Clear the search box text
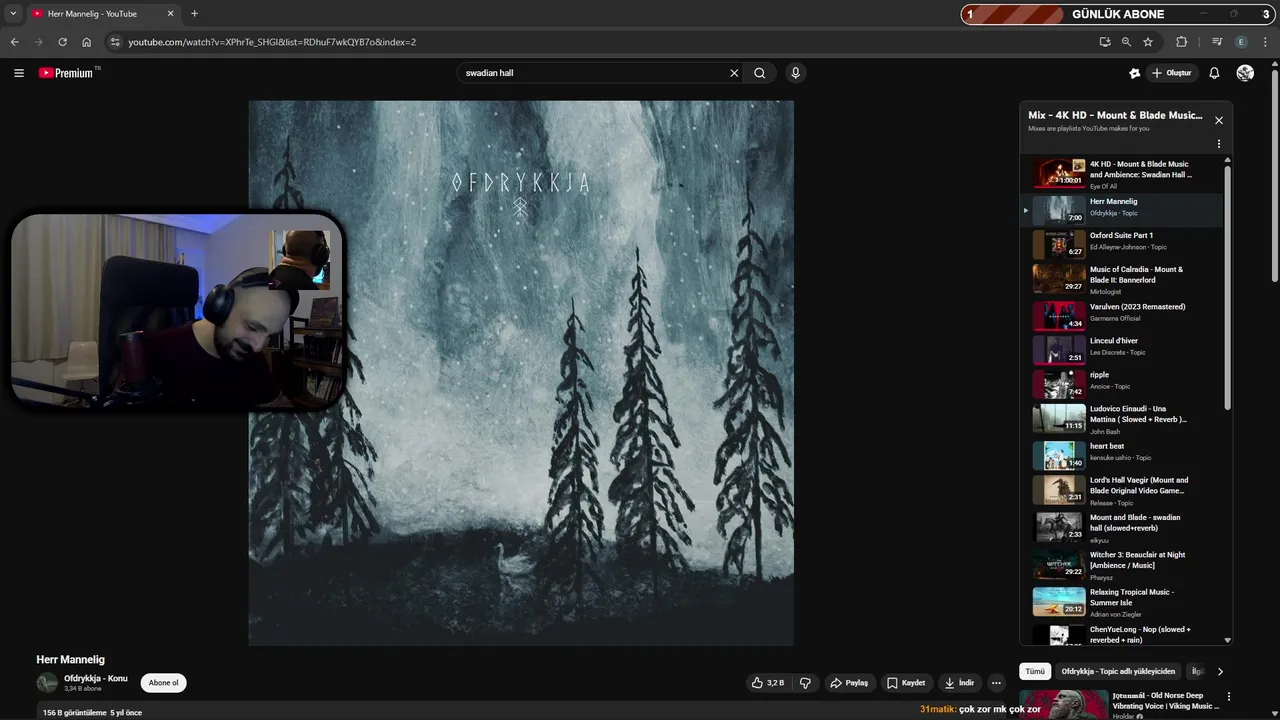This screenshot has height=720, width=1280. 734,73
